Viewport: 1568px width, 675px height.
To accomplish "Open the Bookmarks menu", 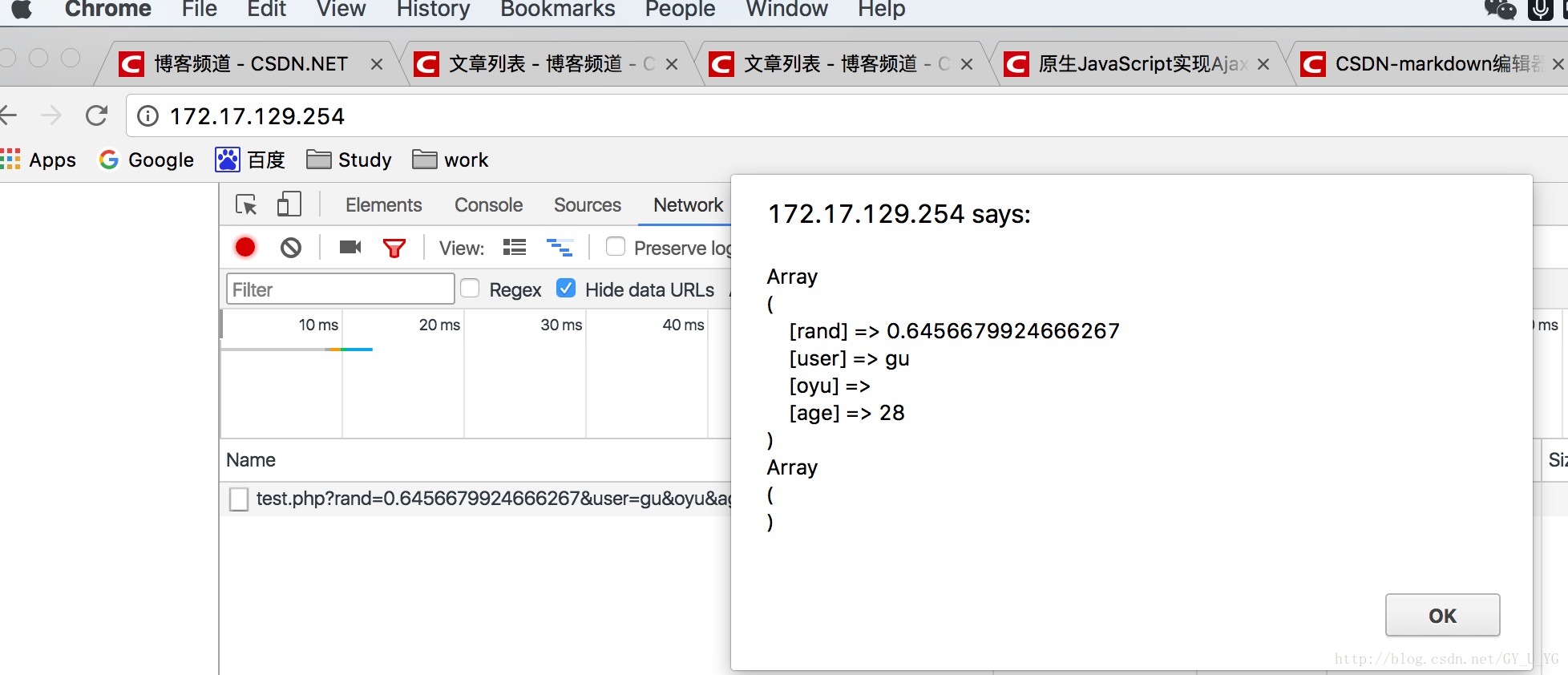I will pos(558,9).
